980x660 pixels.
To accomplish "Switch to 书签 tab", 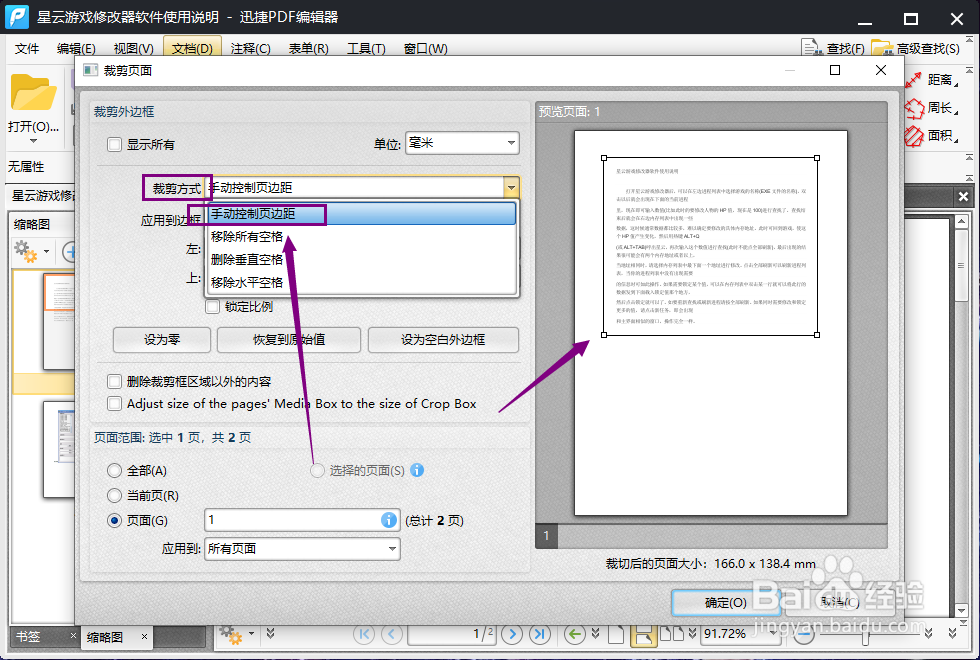I will 28,637.
